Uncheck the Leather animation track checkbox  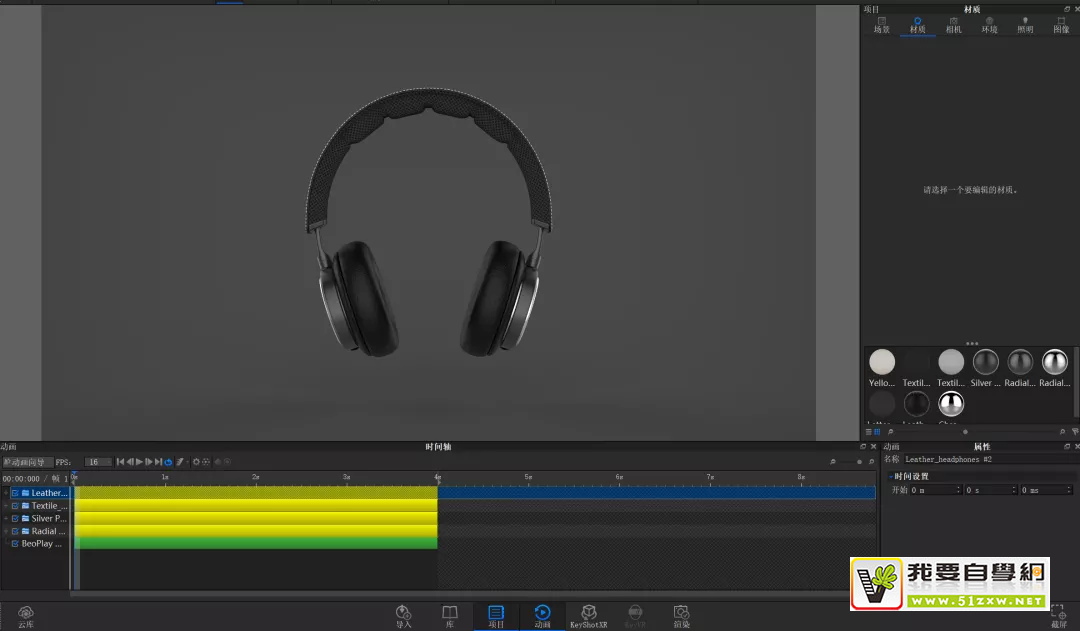click(x=15, y=492)
